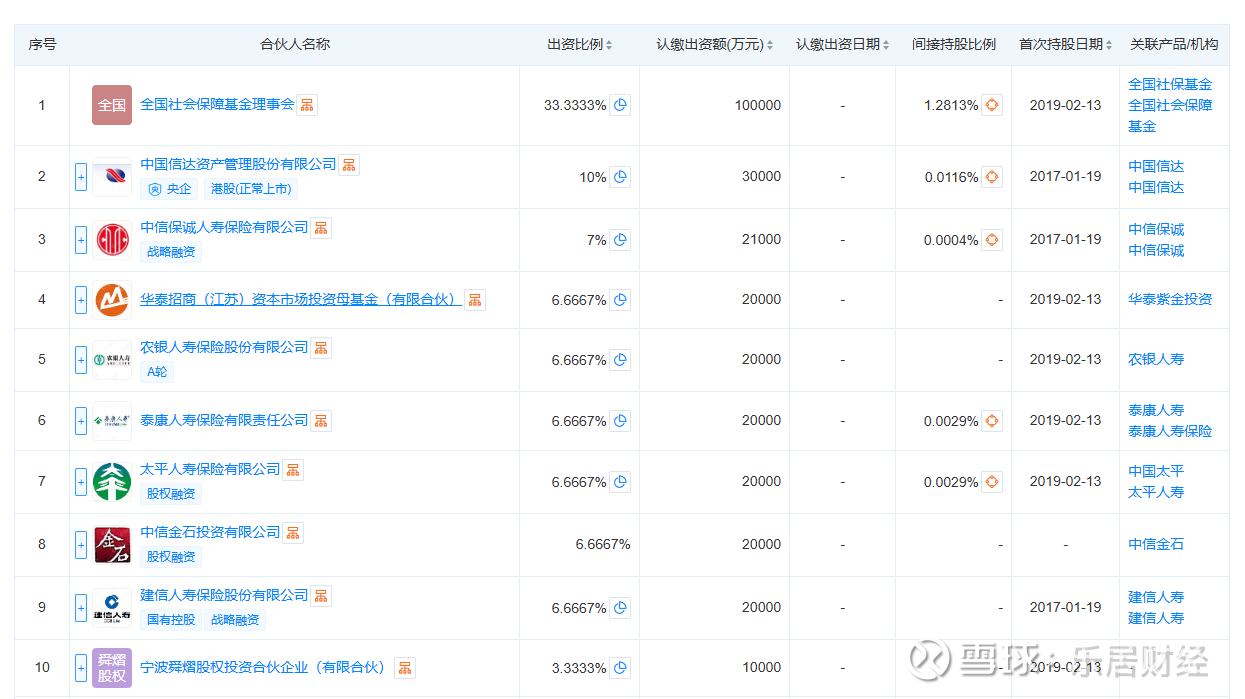
Task: Click the 中信金石 company logo thumbnail
Action: coord(112,545)
